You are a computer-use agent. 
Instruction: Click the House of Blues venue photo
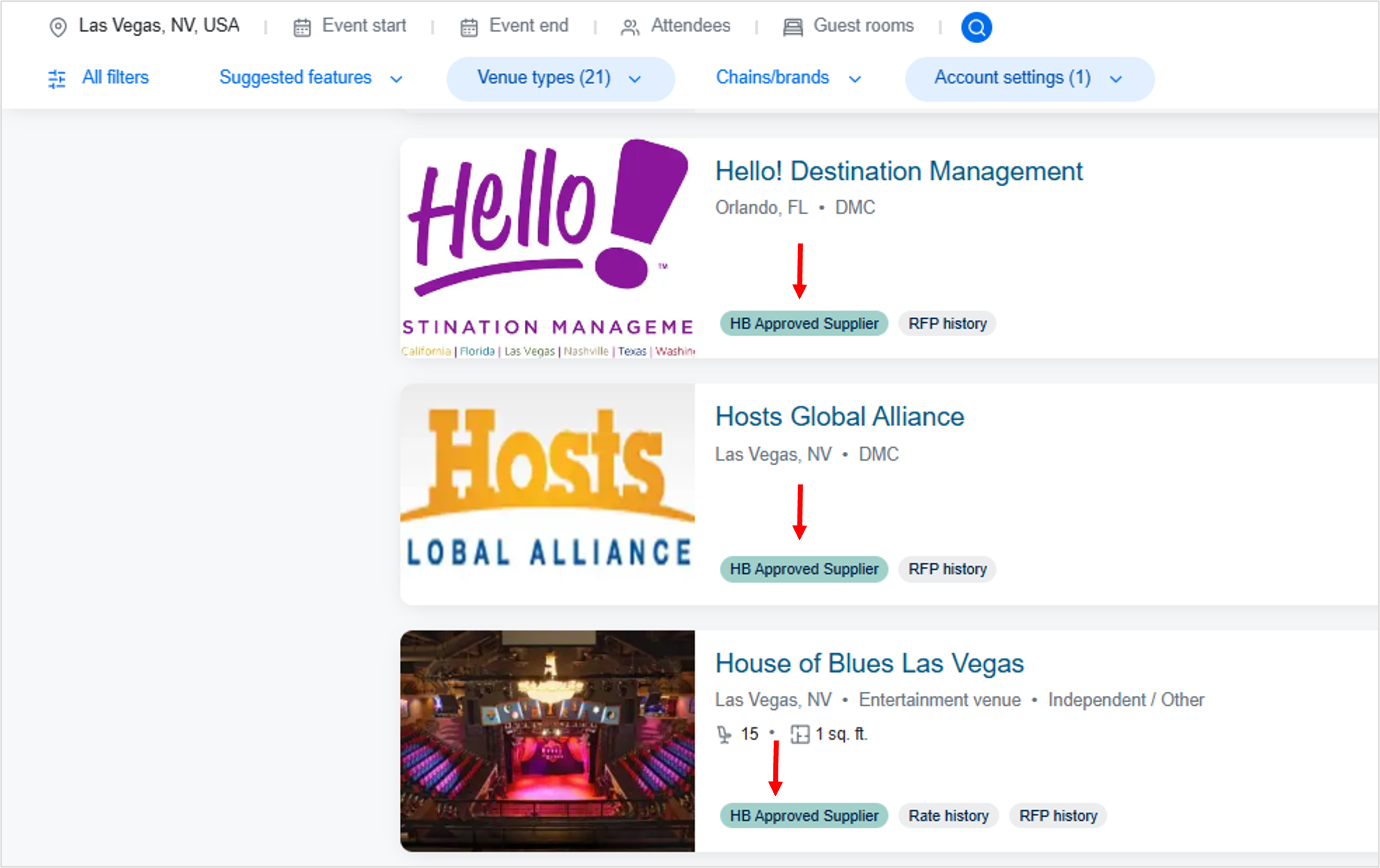[547, 741]
